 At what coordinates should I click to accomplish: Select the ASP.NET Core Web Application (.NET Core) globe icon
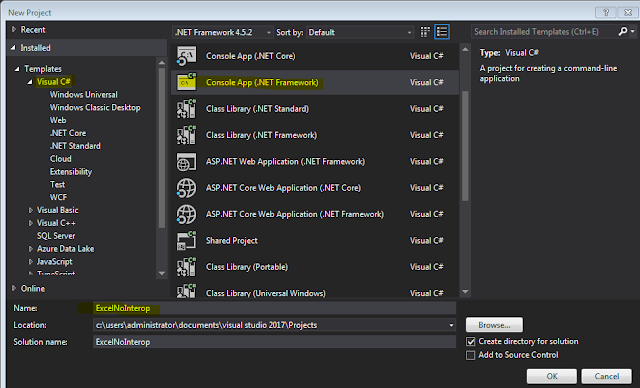(186, 188)
